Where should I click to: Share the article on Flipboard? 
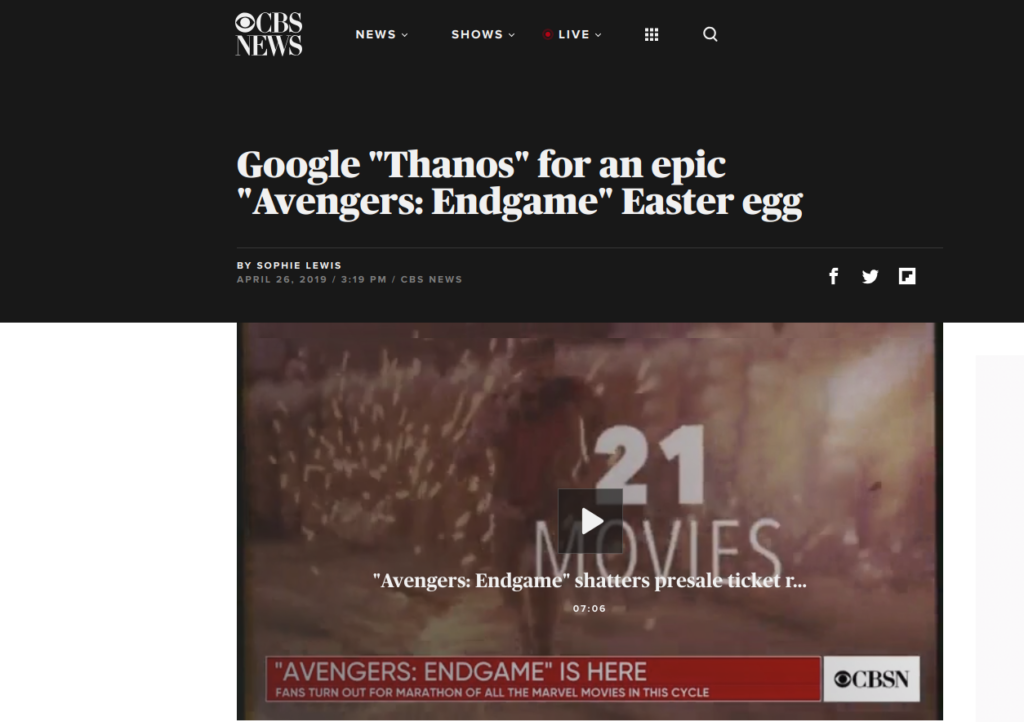907,276
